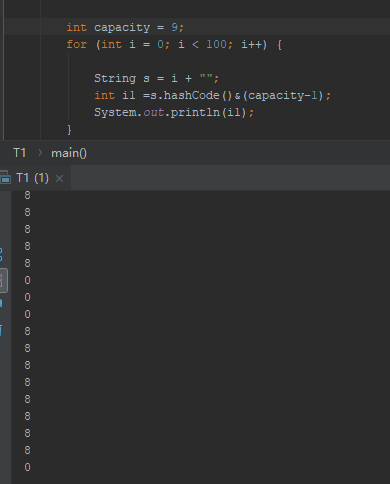
Task: Click the line 'String s = i + "";'
Action: (x=156, y=78)
